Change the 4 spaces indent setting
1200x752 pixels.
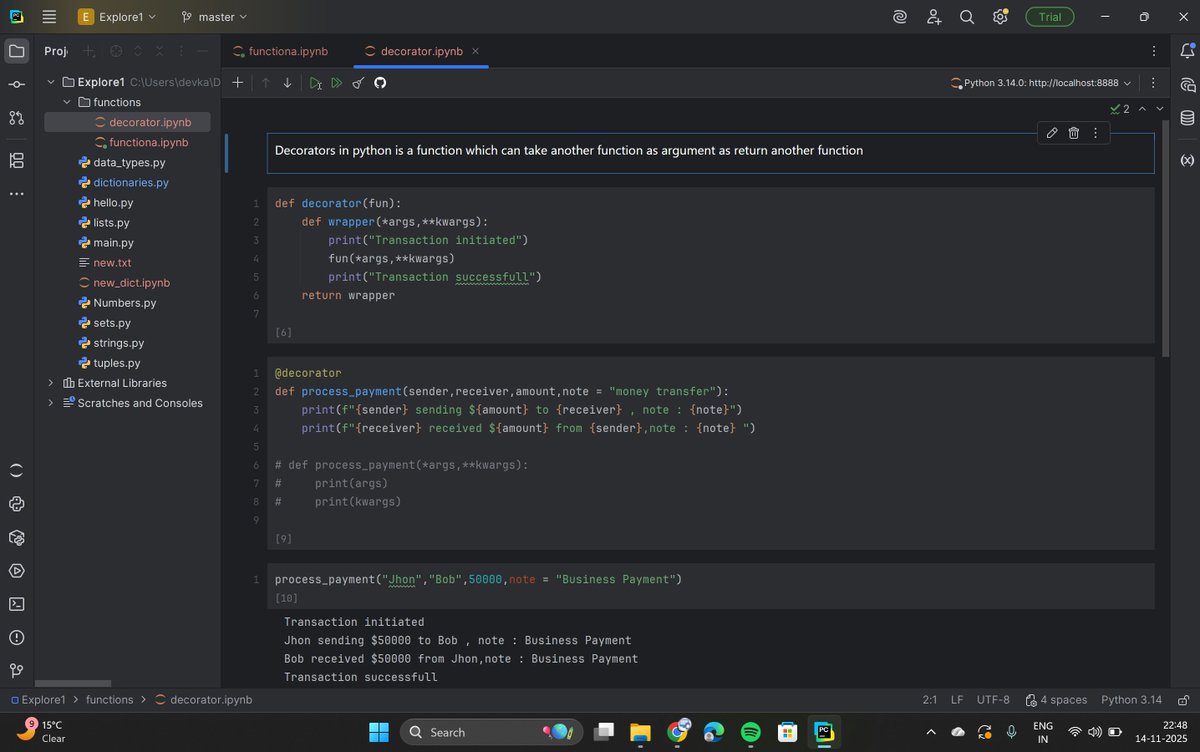point(1055,700)
